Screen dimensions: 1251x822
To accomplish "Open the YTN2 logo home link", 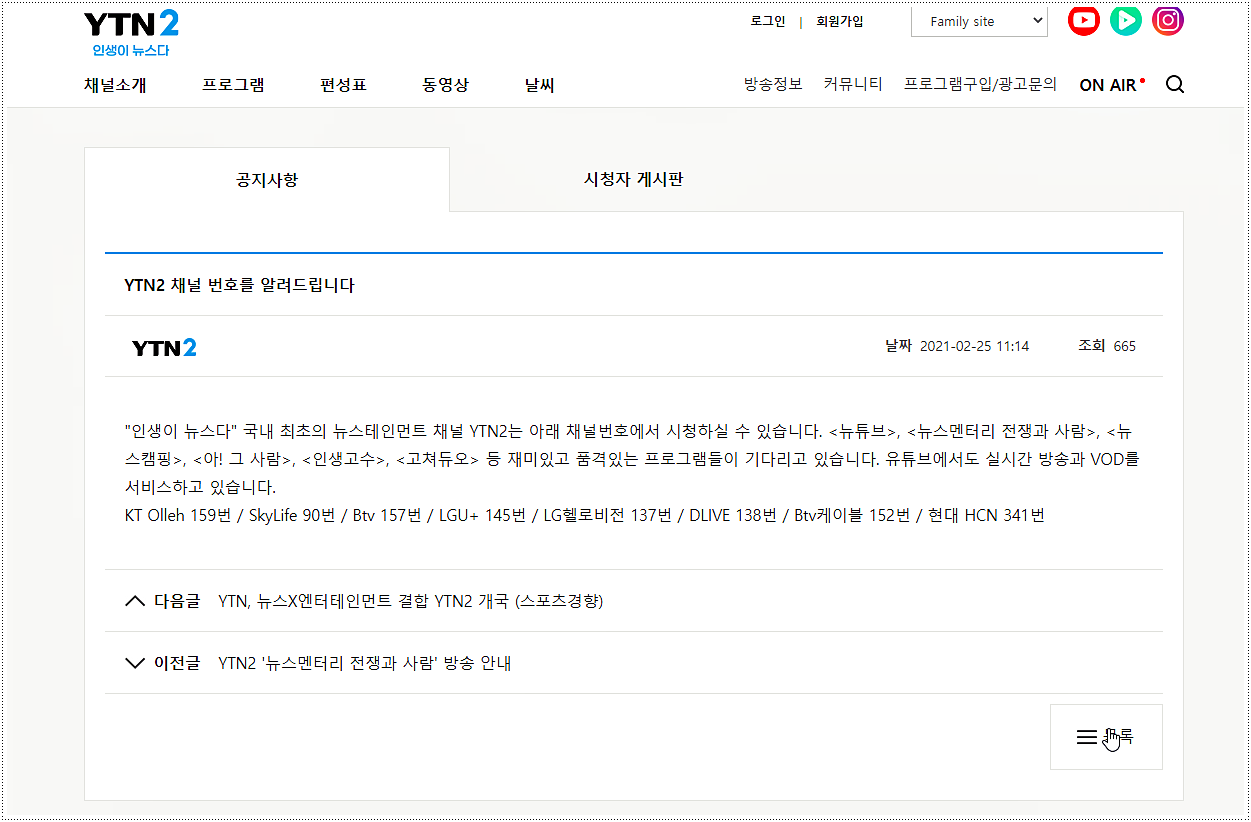I will [131, 33].
